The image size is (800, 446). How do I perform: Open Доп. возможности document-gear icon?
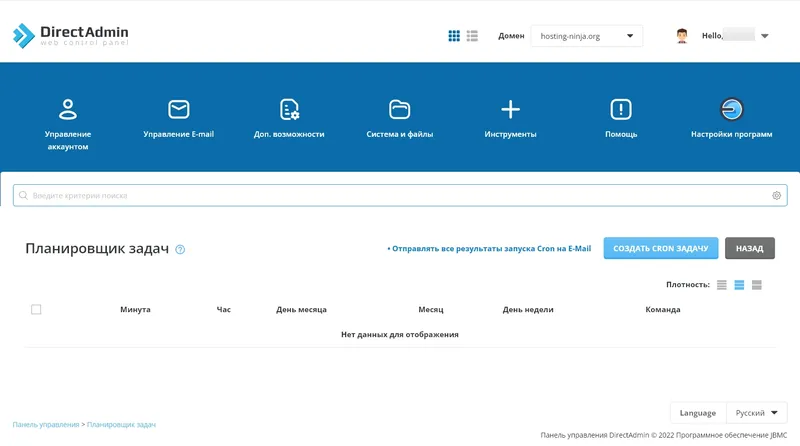(289, 109)
